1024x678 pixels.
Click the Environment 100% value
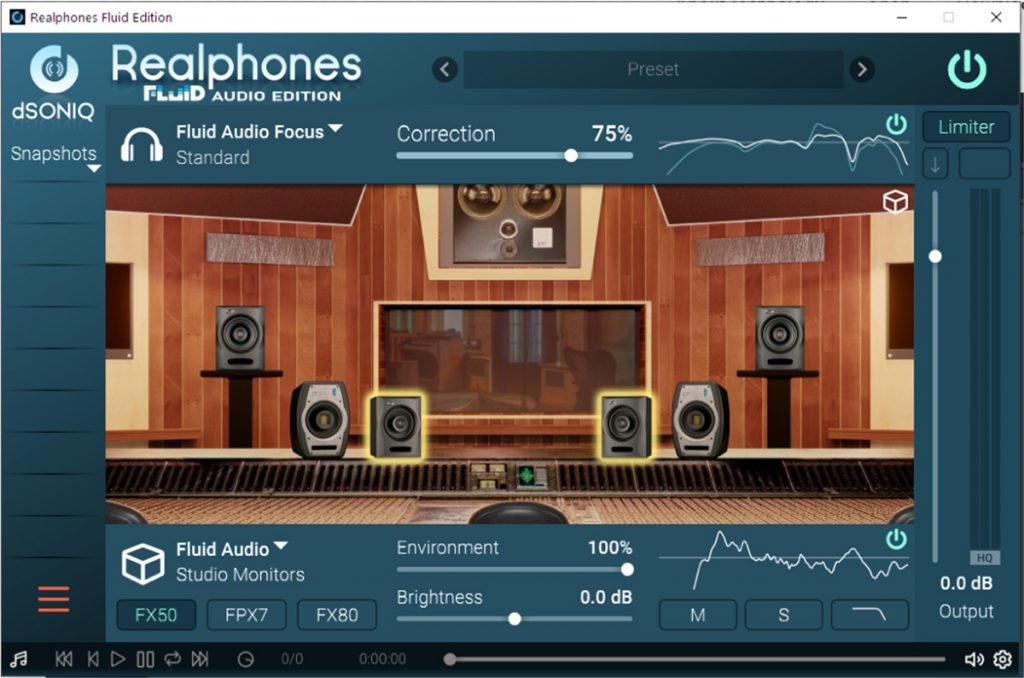point(610,547)
